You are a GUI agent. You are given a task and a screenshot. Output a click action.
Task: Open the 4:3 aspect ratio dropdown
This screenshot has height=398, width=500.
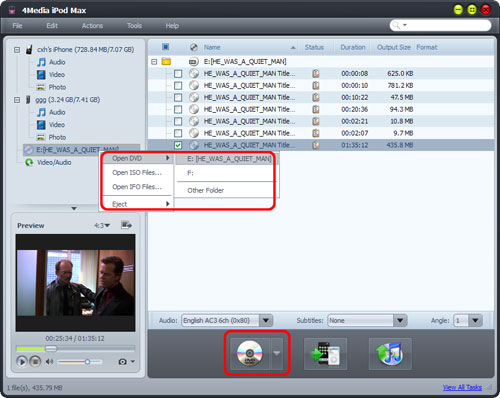pyautogui.click(x=102, y=226)
